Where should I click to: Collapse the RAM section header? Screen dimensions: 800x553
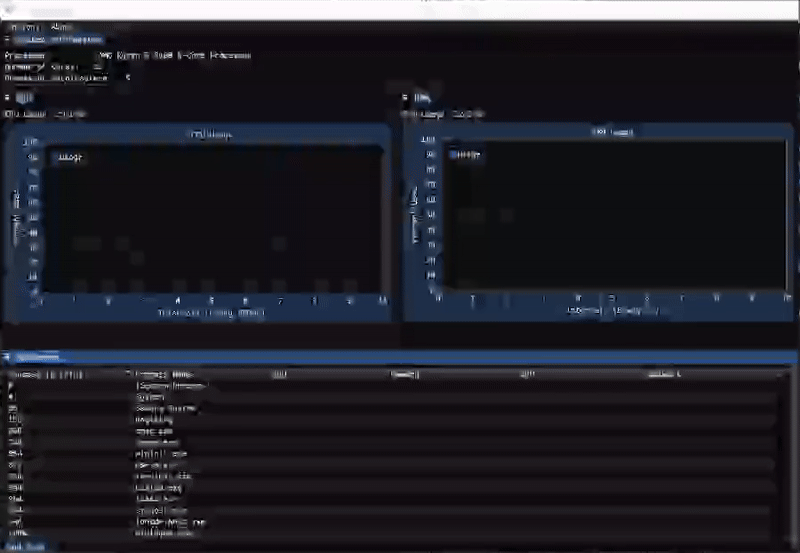(405, 98)
